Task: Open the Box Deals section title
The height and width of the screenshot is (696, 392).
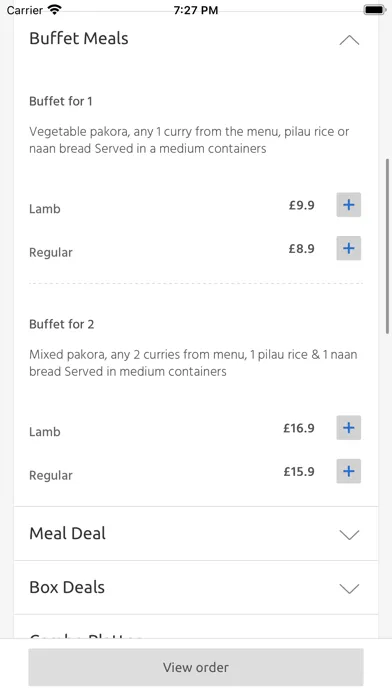Action: pyautogui.click(x=67, y=587)
